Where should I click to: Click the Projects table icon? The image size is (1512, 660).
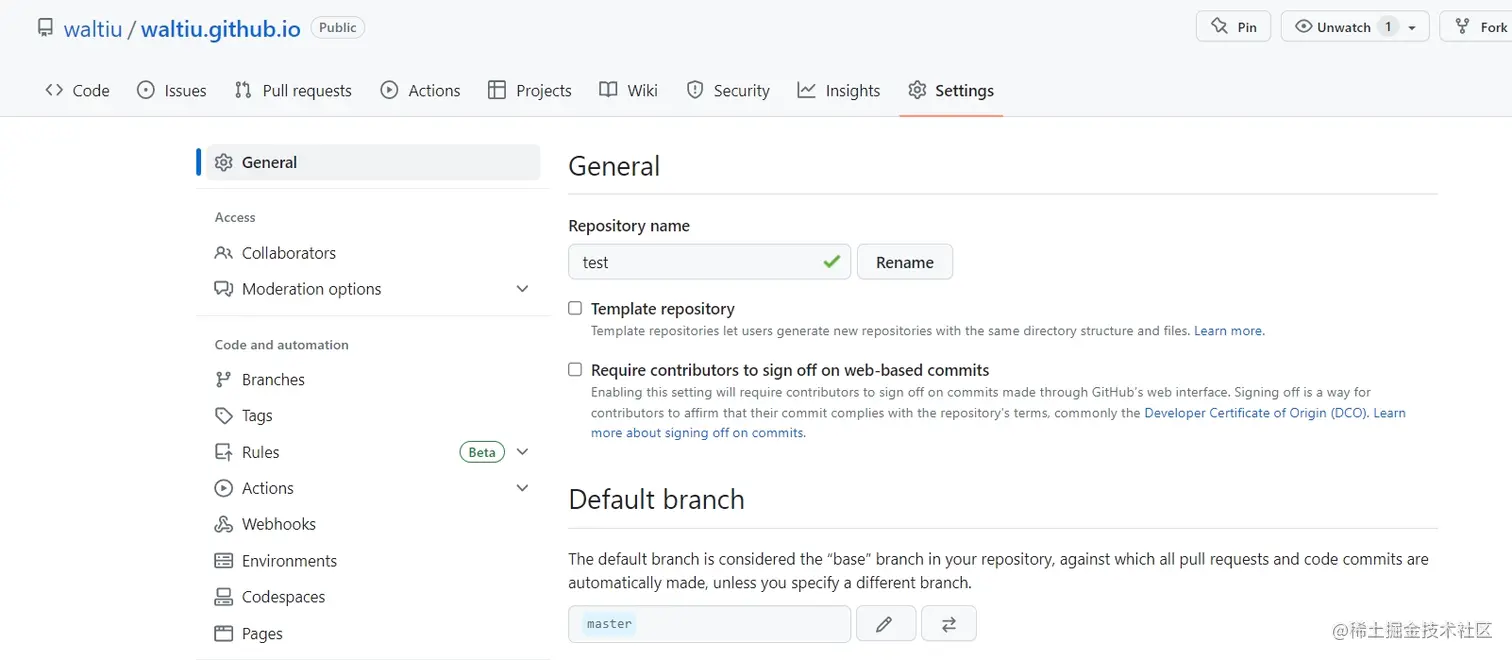click(497, 90)
